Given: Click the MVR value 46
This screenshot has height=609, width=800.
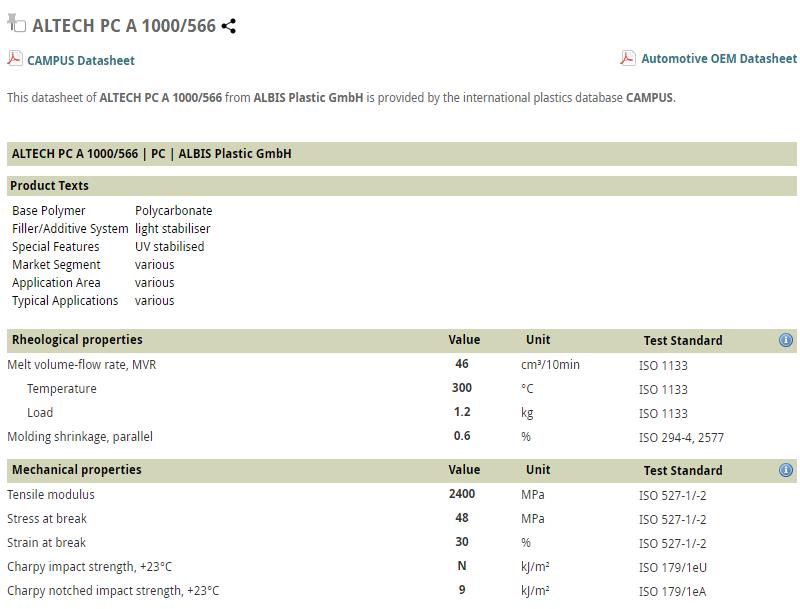Looking at the screenshot, I should click(x=462, y=364).
